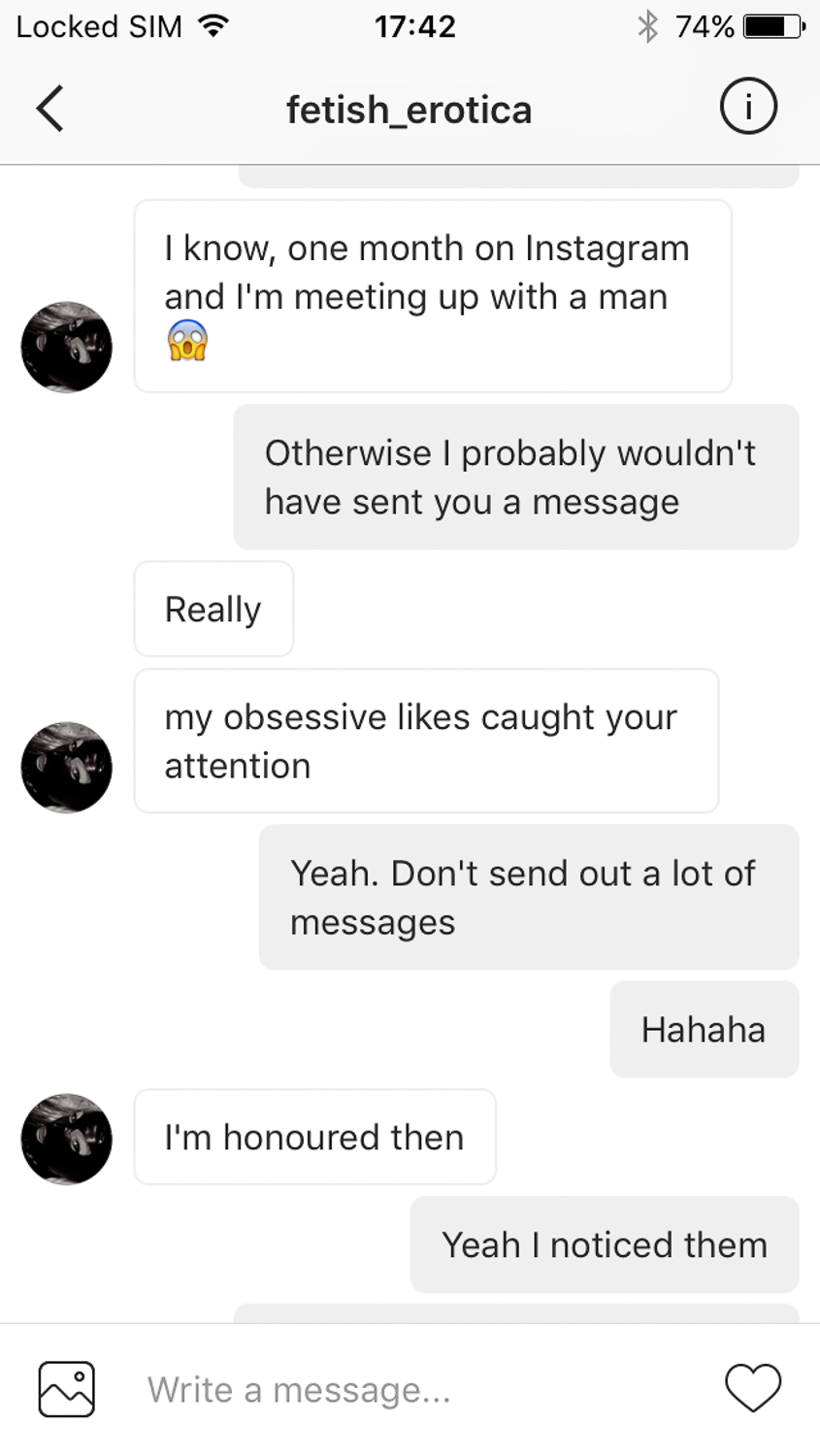Focus the 'Write a message...' field
This screenshot has height=1456, width=820.
coord(417,1389)
